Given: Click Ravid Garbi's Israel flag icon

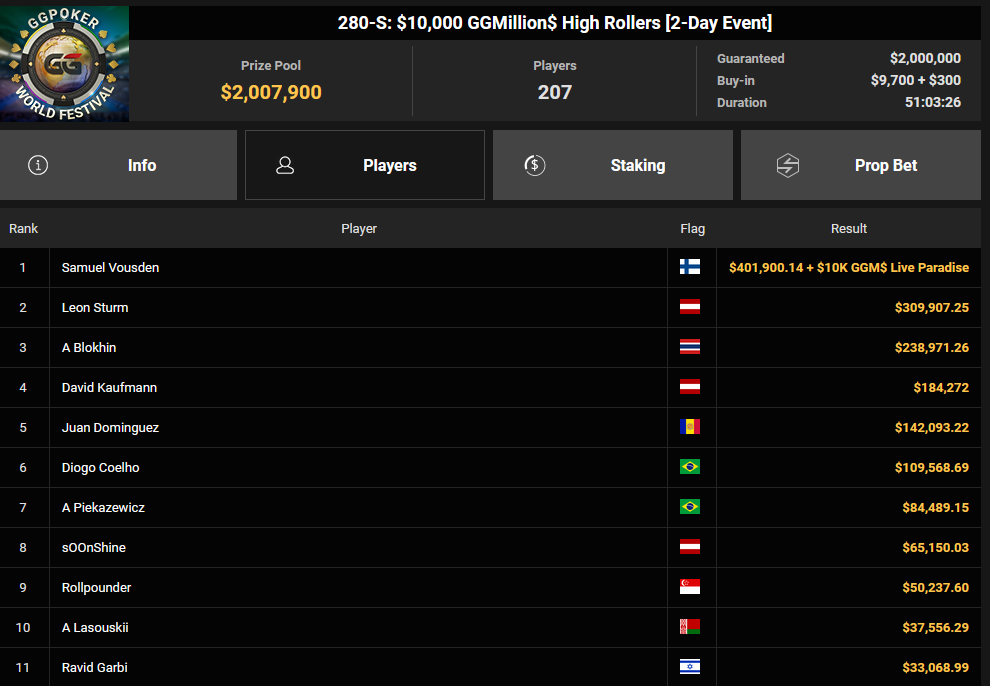Looking at the screenshot, I should pos(689,667).
